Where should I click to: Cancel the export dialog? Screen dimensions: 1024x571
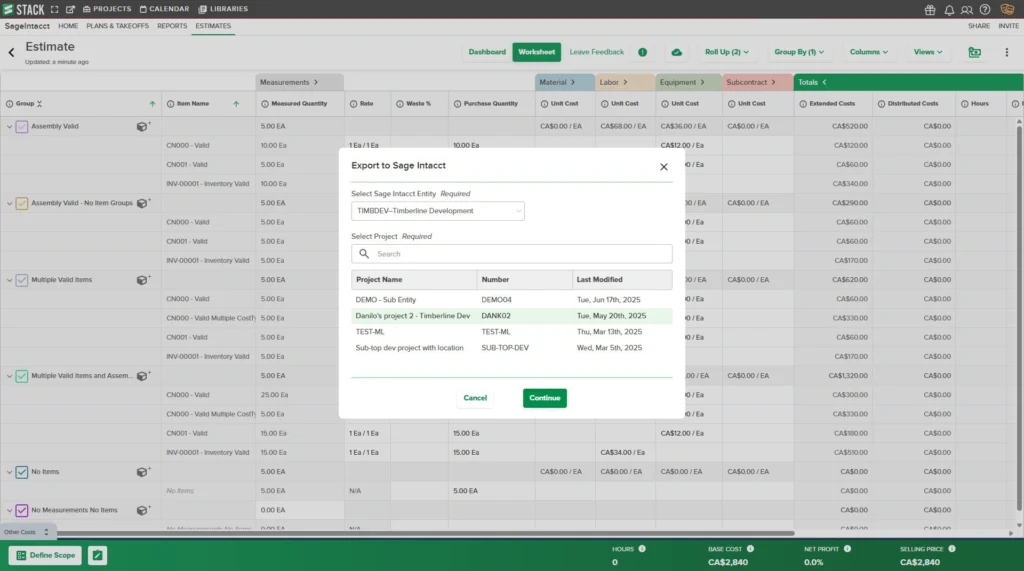click(x=475, y=398)
